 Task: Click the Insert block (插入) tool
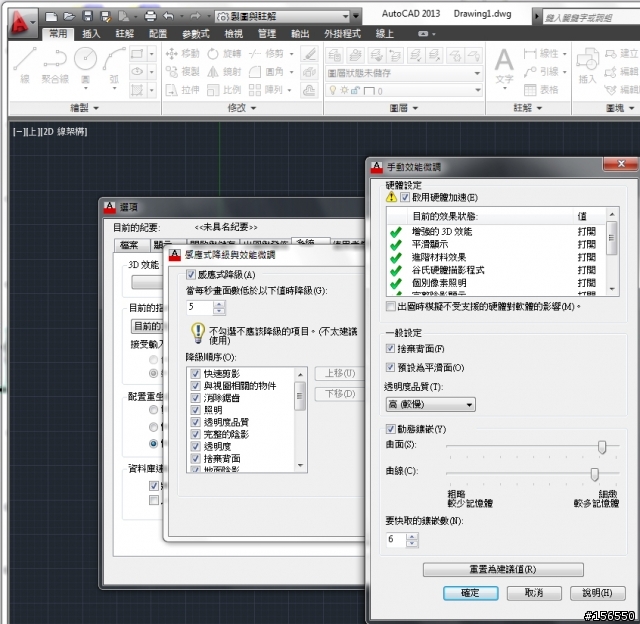coord(587,65)
